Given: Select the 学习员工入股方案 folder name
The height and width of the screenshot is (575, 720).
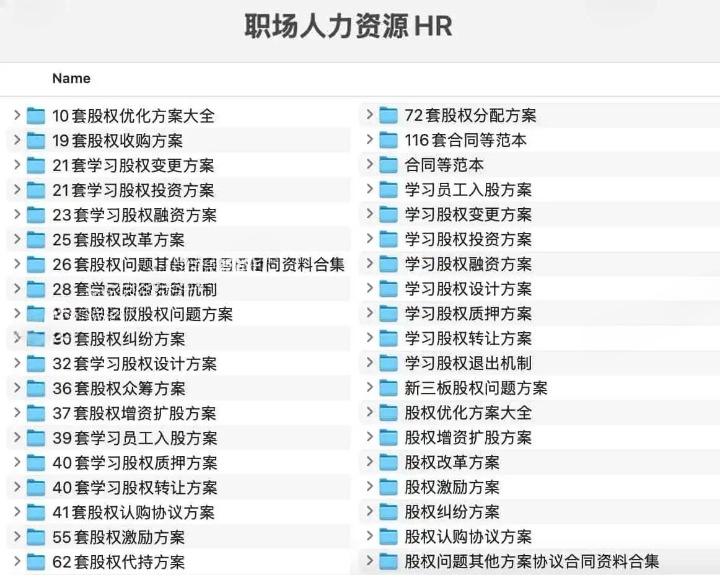Looking at the screenshot, I should pyautogui.click(x=468, y=190).
